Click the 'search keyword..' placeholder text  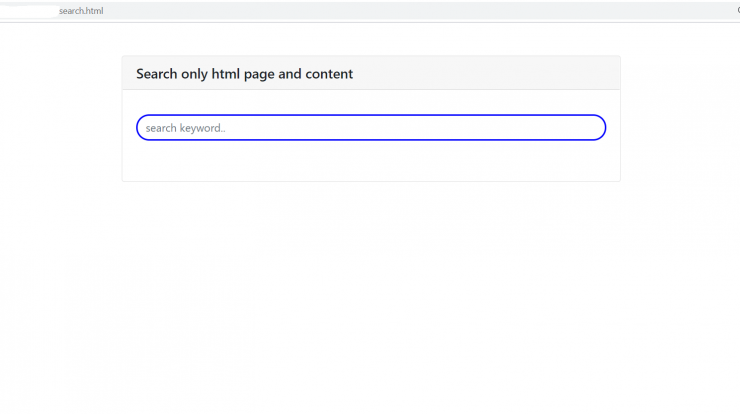[x=185, y=128]
